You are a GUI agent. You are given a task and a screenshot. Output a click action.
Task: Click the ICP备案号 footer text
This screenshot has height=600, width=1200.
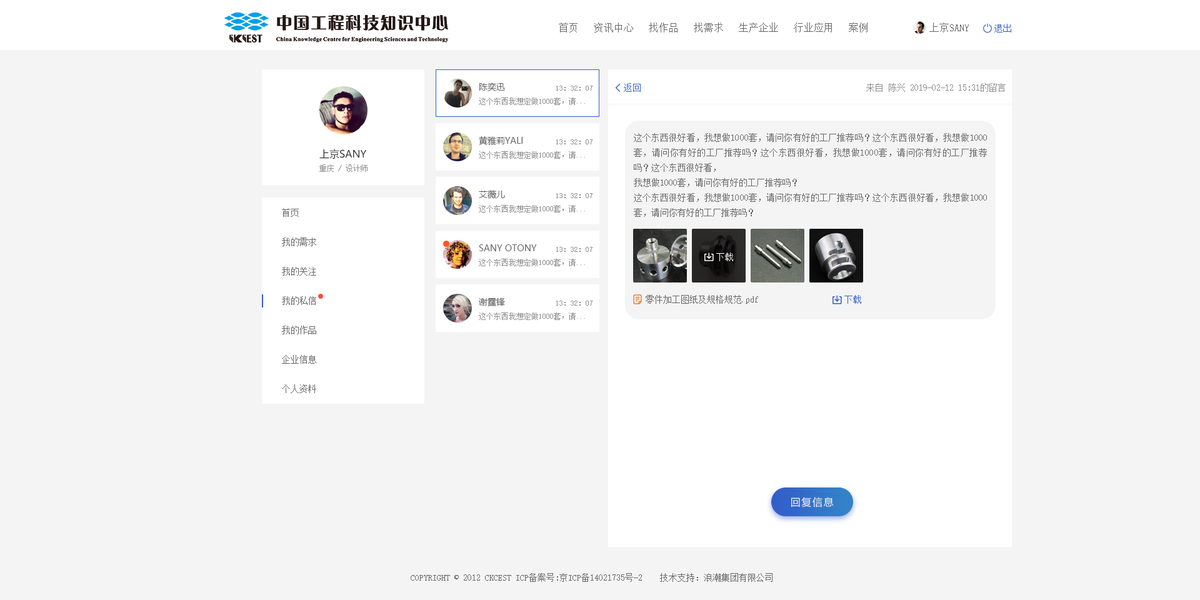pyautogui.click(x=579, y=578)
